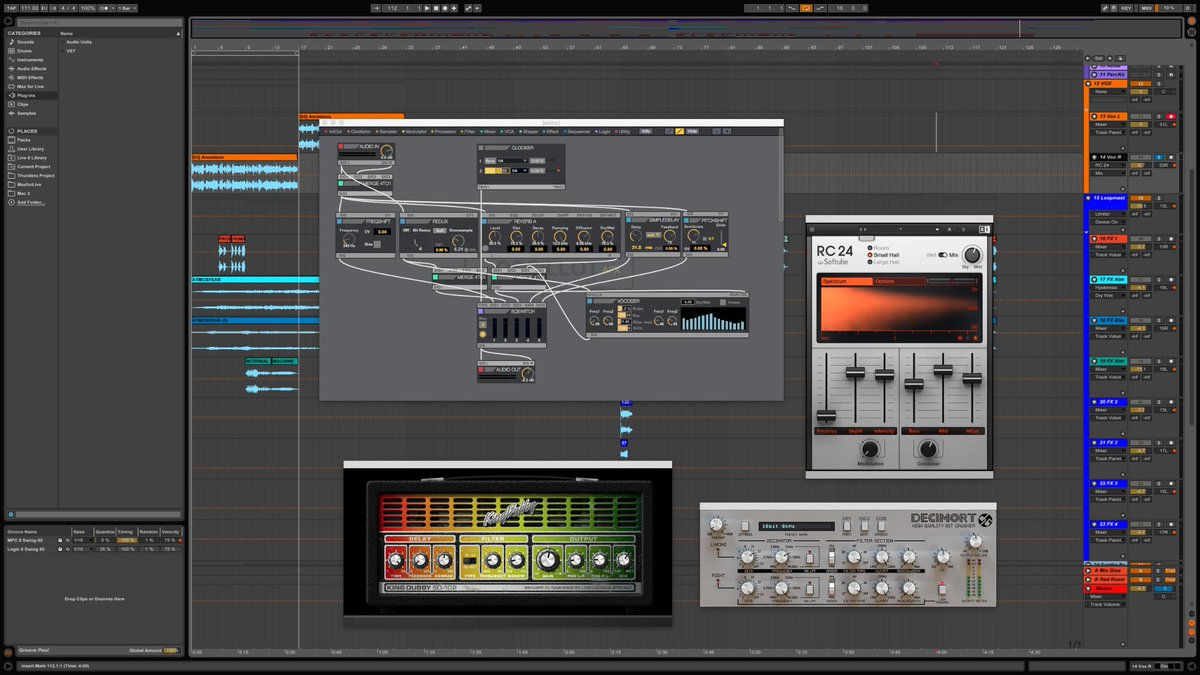Open Hysteresis device chooser on 17 FX Atm
The height and width of the screenshot is (675, 1200).
1108,287
